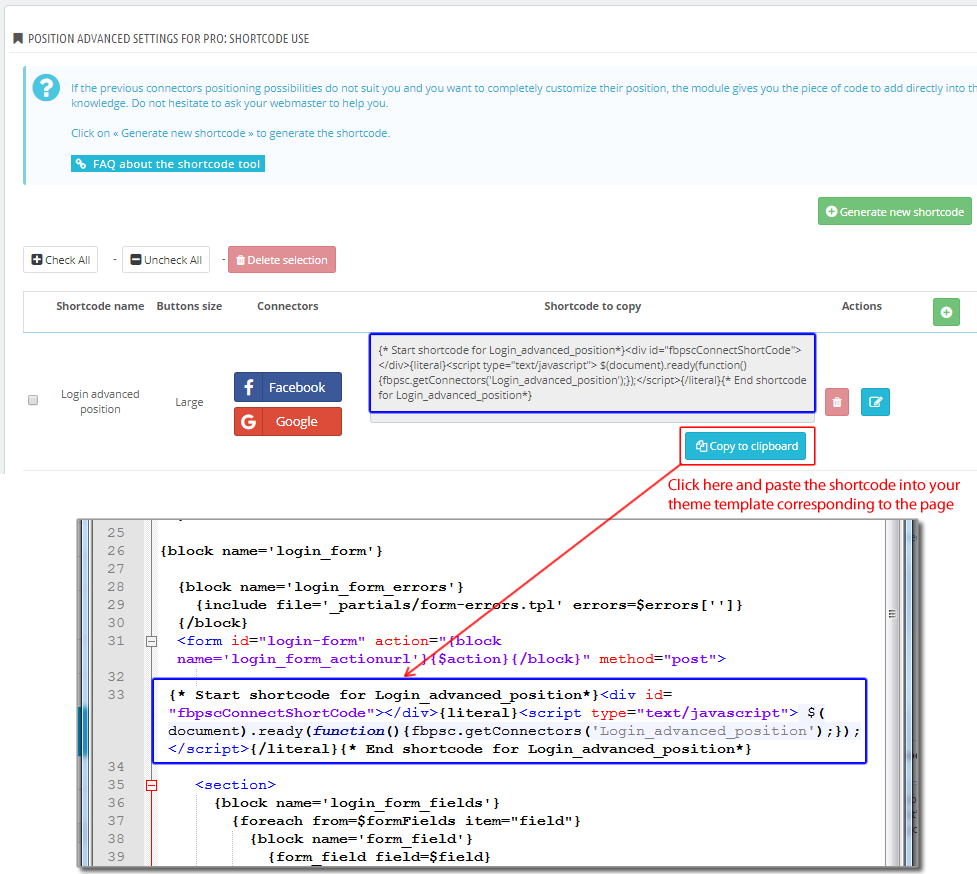Click the help question mark icon
Screen dimensions: 977x874
(x=46, y=88)
